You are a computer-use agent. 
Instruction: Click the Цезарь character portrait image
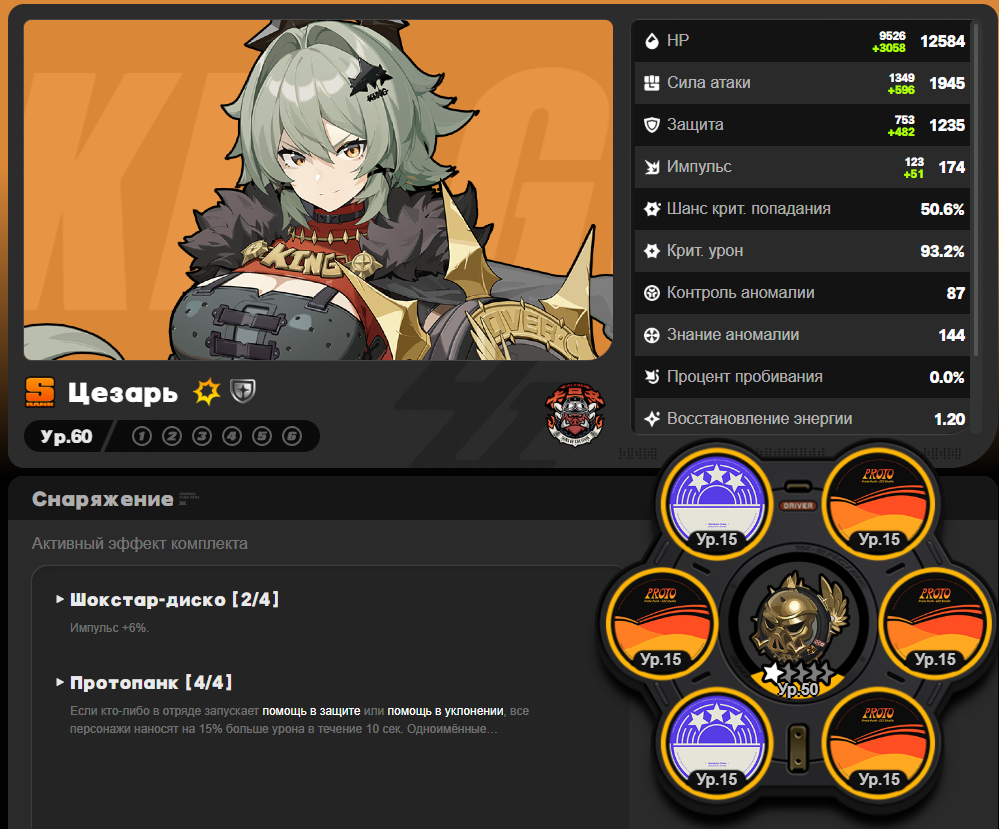pyautogui.click(x=318, y=190)
